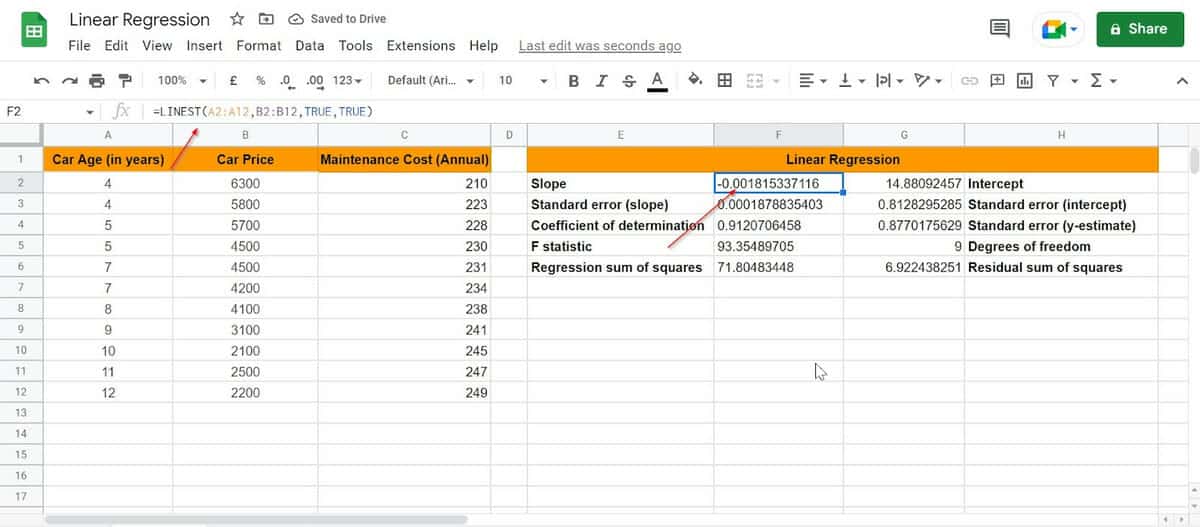Move document to folder icon
This screenshot has height=527, width=1200.
266,19
